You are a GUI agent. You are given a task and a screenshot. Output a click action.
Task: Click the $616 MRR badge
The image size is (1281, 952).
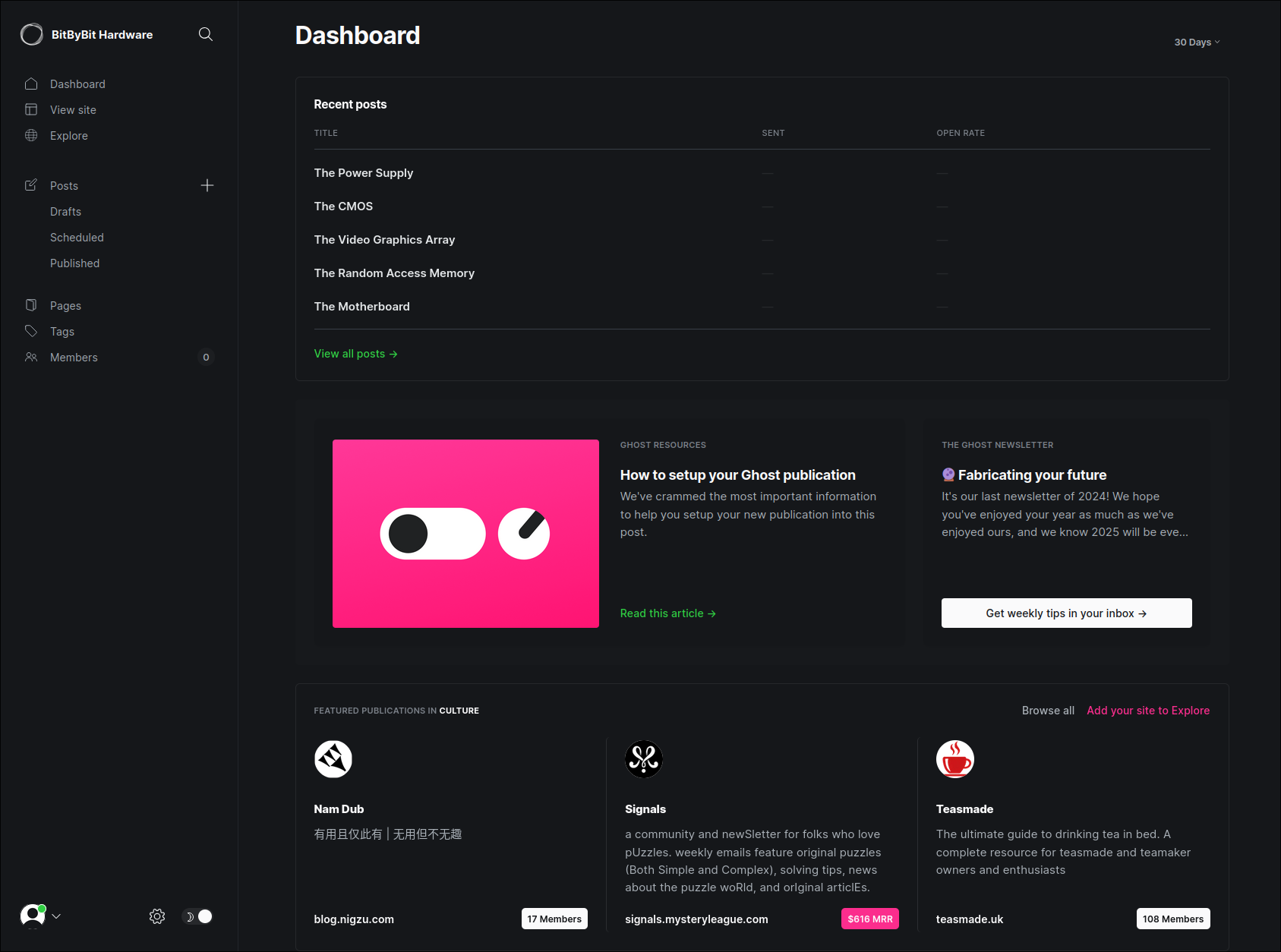[870, 919]
